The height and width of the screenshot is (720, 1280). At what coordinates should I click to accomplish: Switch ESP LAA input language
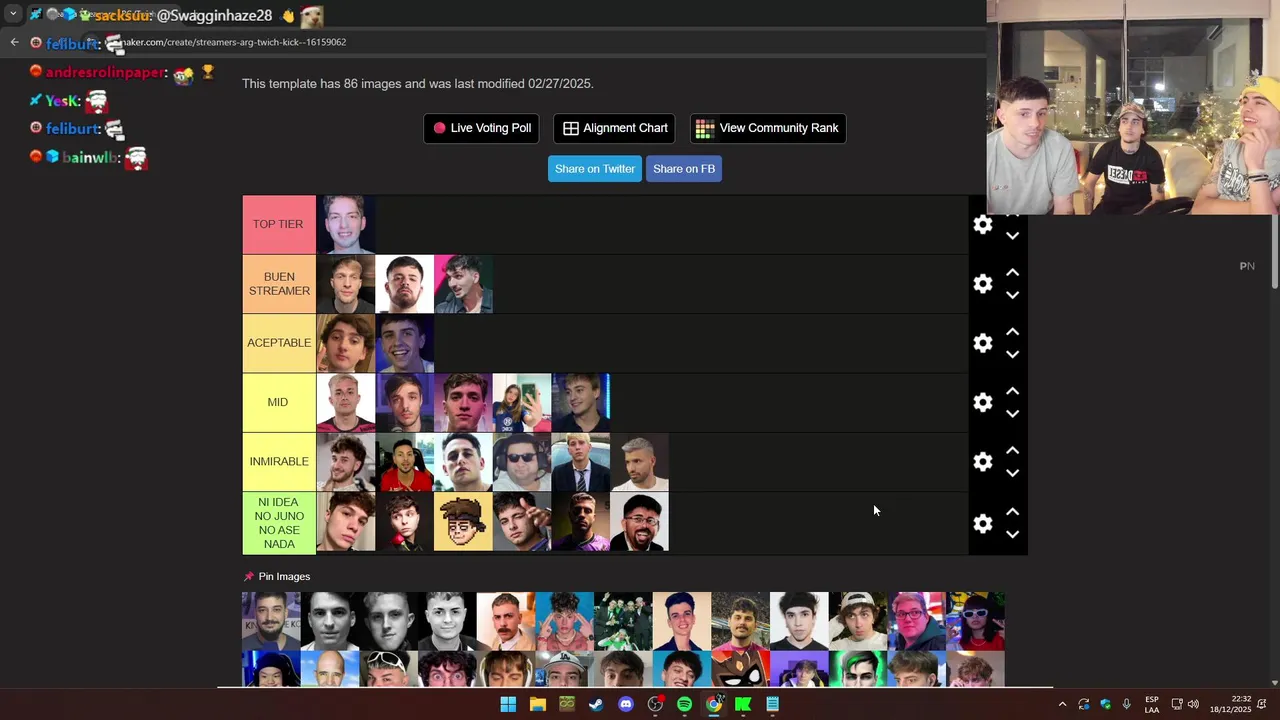point(1152,704)
